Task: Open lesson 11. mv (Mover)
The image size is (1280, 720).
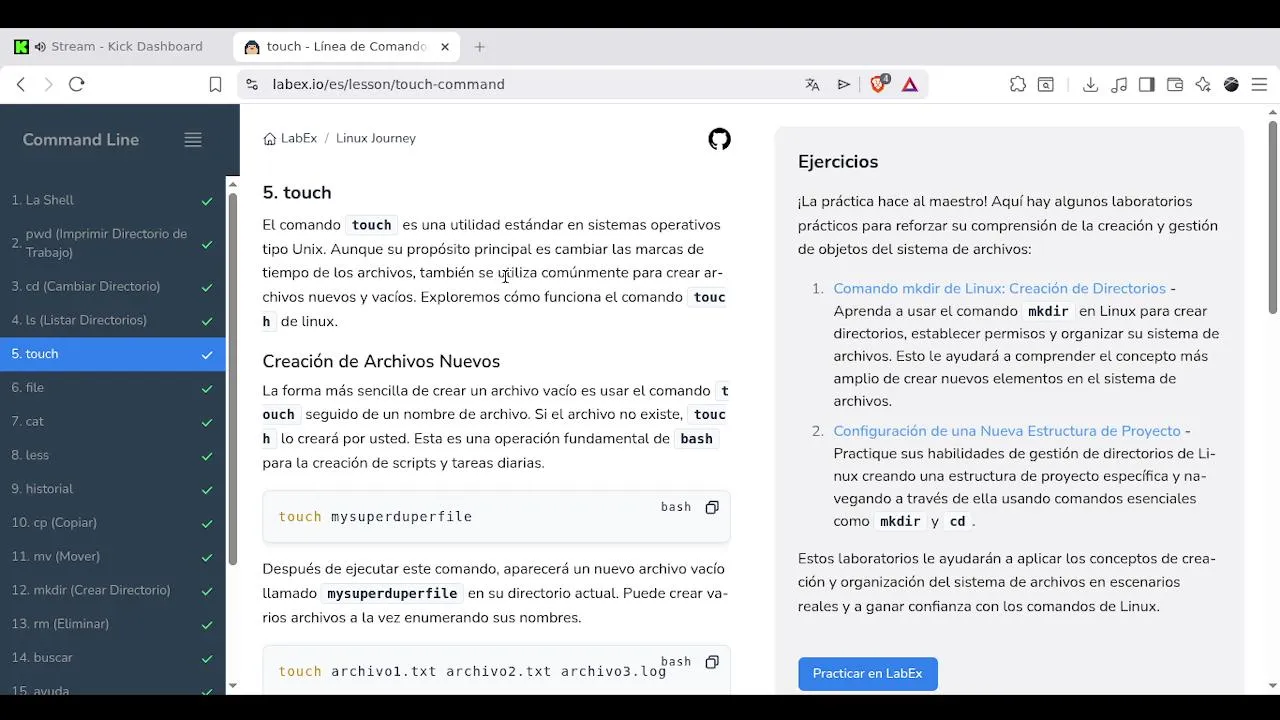Action: [x=112, y=557]
